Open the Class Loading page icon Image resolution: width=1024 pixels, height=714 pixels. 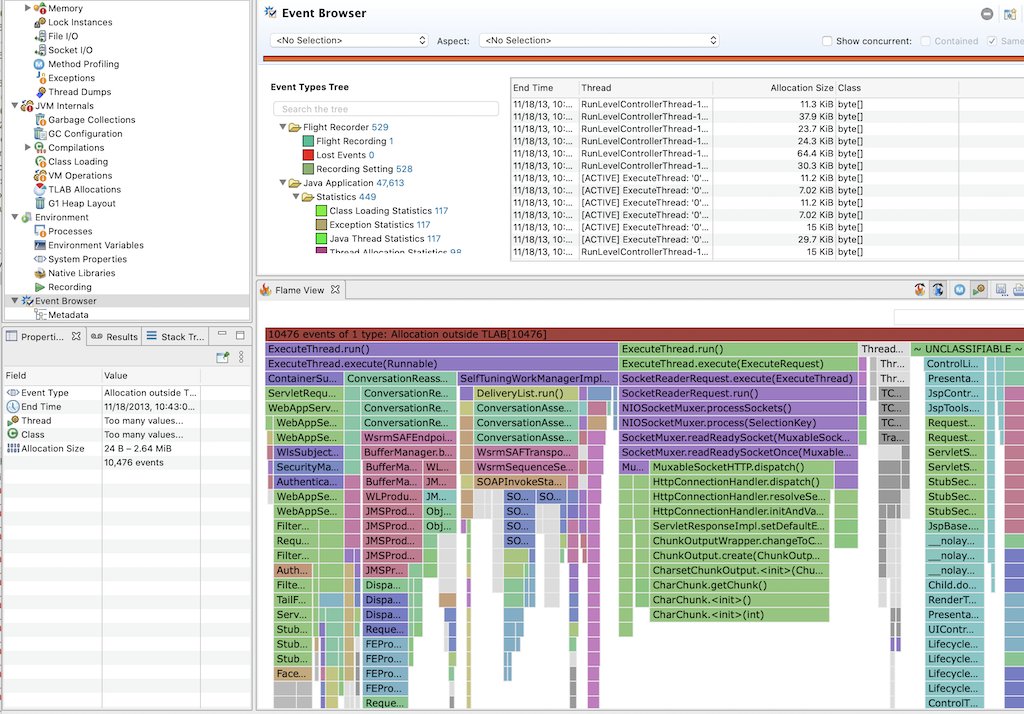click(x=40, y=161)
